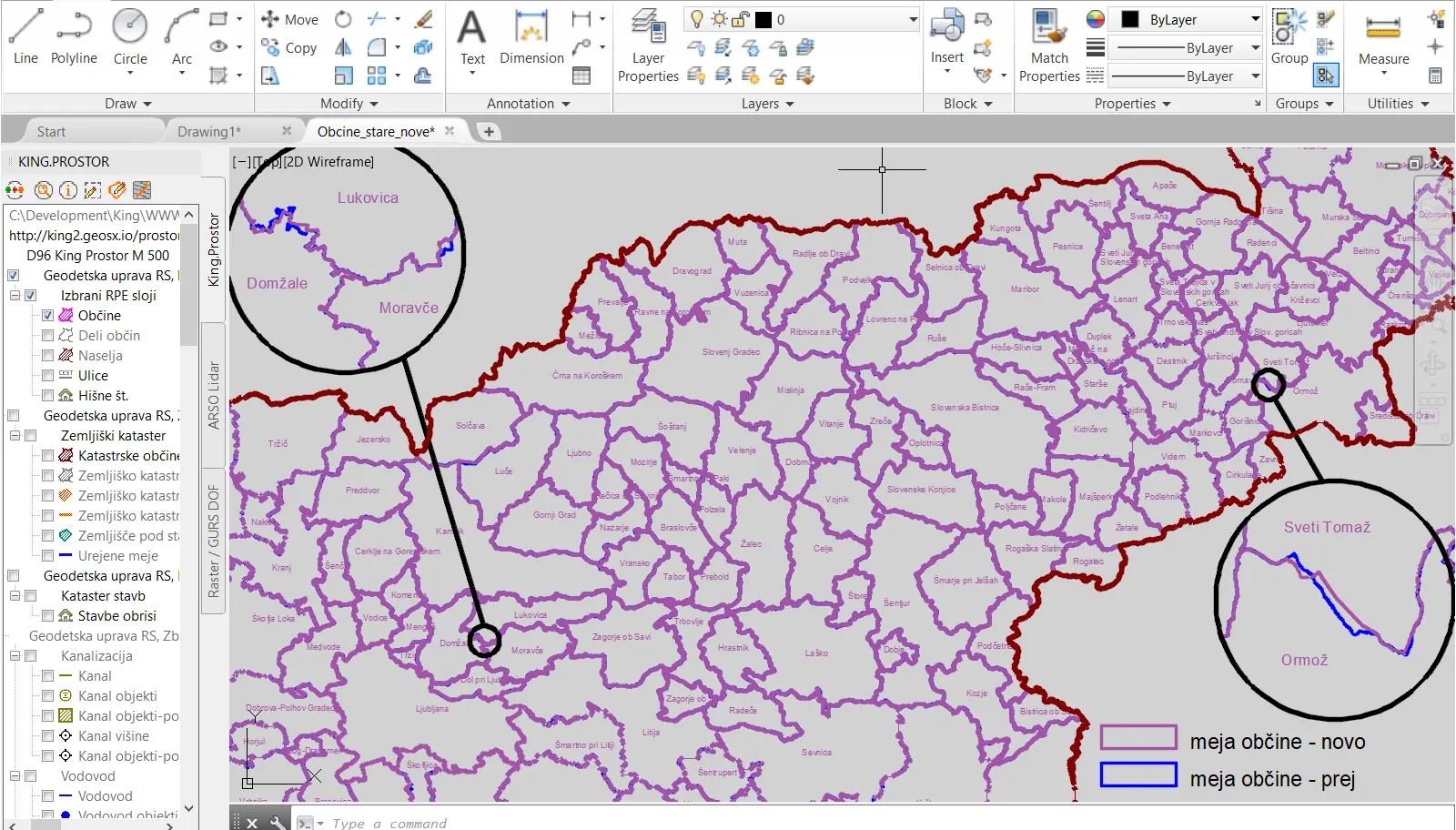The image size is (1456, 830).
Task: Choose the Dimension annotation tool
Action: [x=531, y=36]
